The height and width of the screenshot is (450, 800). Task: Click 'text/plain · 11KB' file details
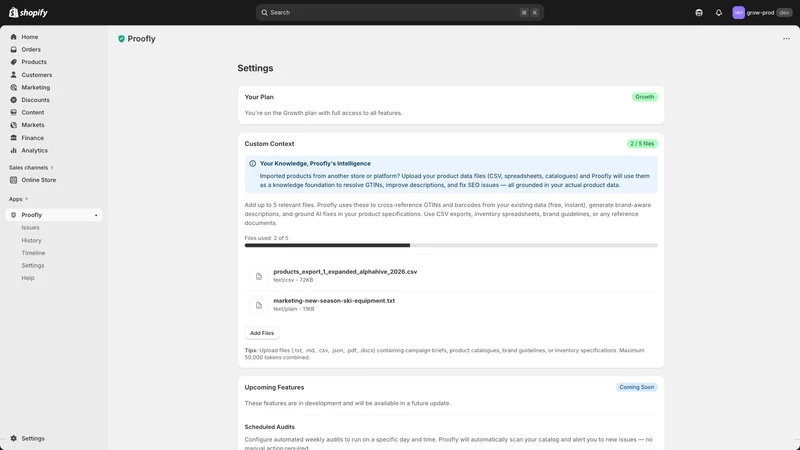[293, 309]
